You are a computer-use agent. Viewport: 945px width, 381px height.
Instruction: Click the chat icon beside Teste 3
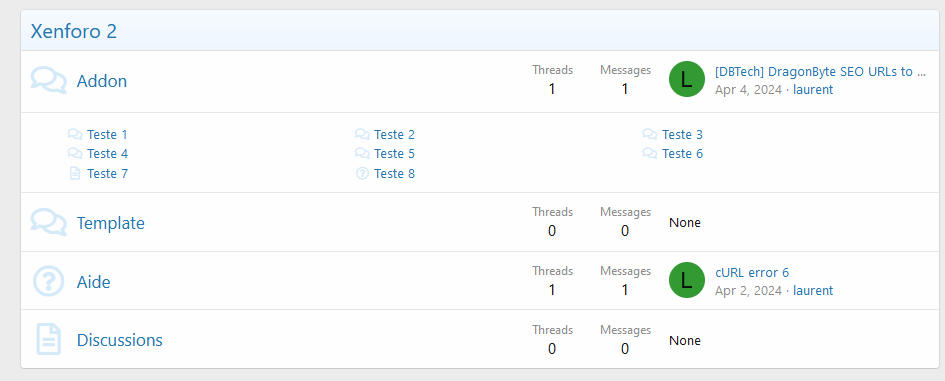point(650,134)
